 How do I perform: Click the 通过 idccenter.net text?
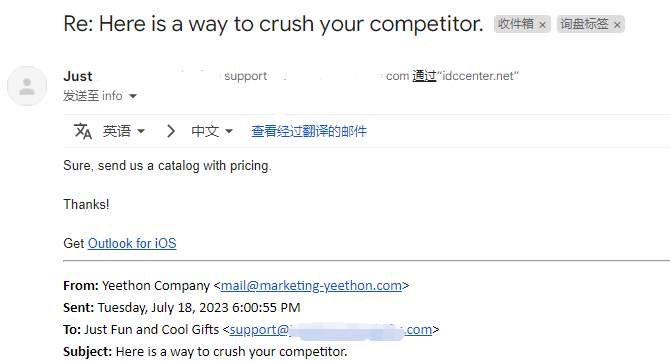pyautogui.click(x=465, y=76)
